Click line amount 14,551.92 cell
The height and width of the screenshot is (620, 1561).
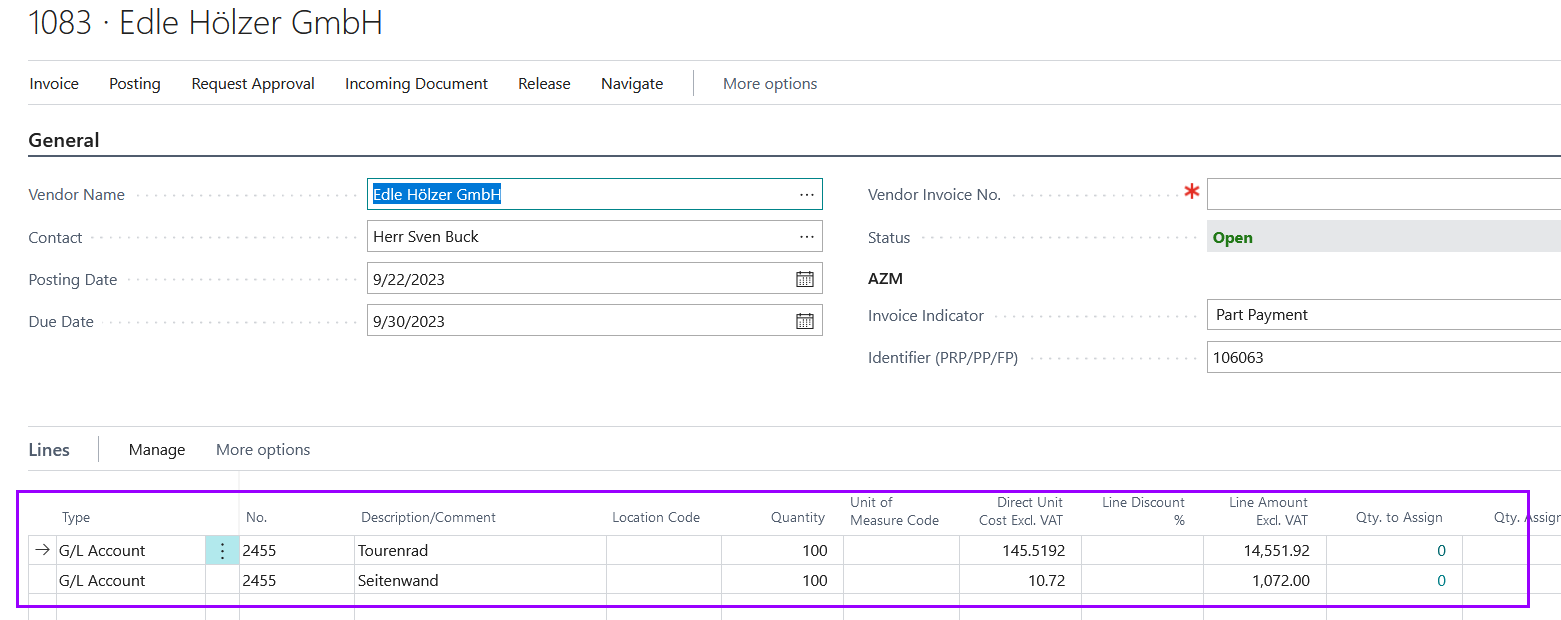pos(1265,551)
